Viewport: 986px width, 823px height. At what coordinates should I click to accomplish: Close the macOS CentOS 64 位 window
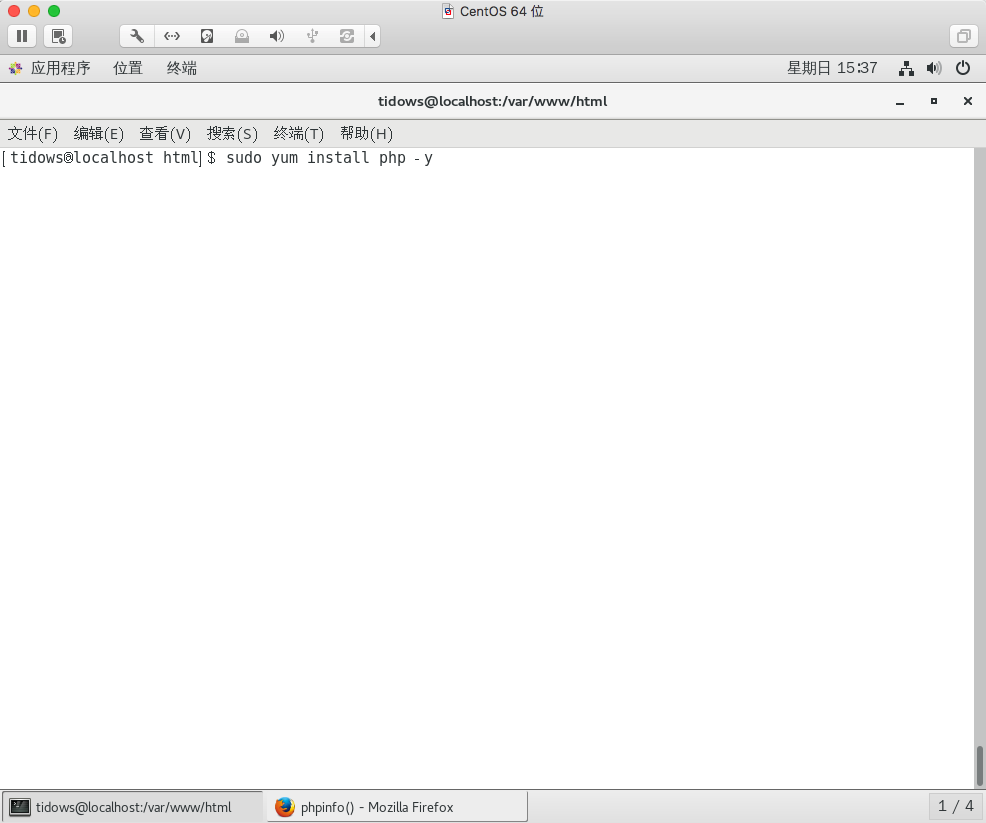[x=14, y=11]
